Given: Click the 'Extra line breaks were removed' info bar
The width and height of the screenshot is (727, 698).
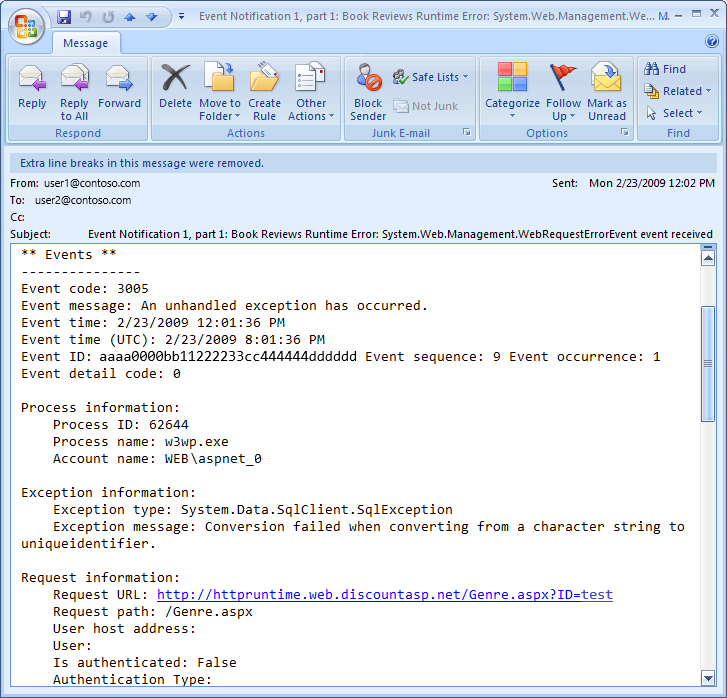Looking at the screenshot, I should [364, 163].
